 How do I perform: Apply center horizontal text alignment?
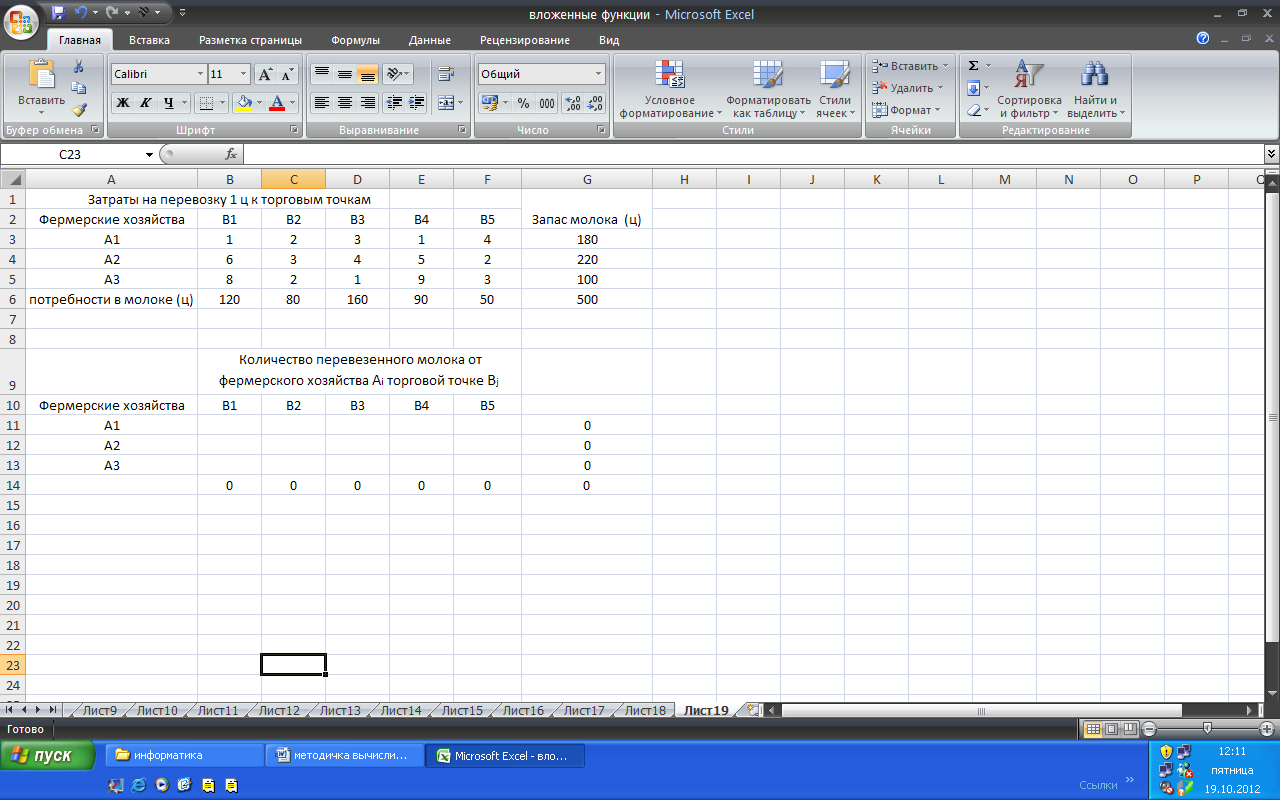click(x=345, y=102)
